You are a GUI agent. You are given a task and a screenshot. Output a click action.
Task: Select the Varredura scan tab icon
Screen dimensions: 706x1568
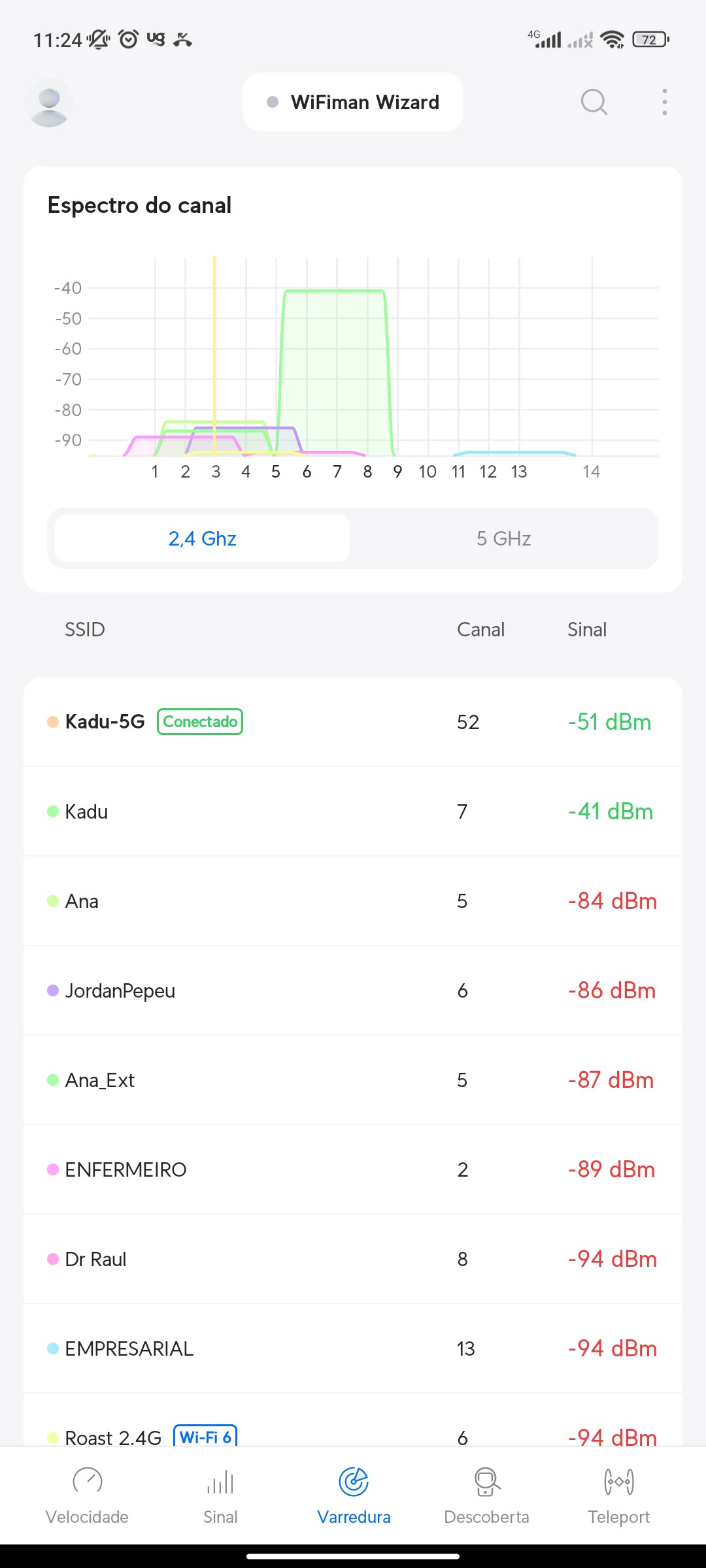click(354, 1482)
